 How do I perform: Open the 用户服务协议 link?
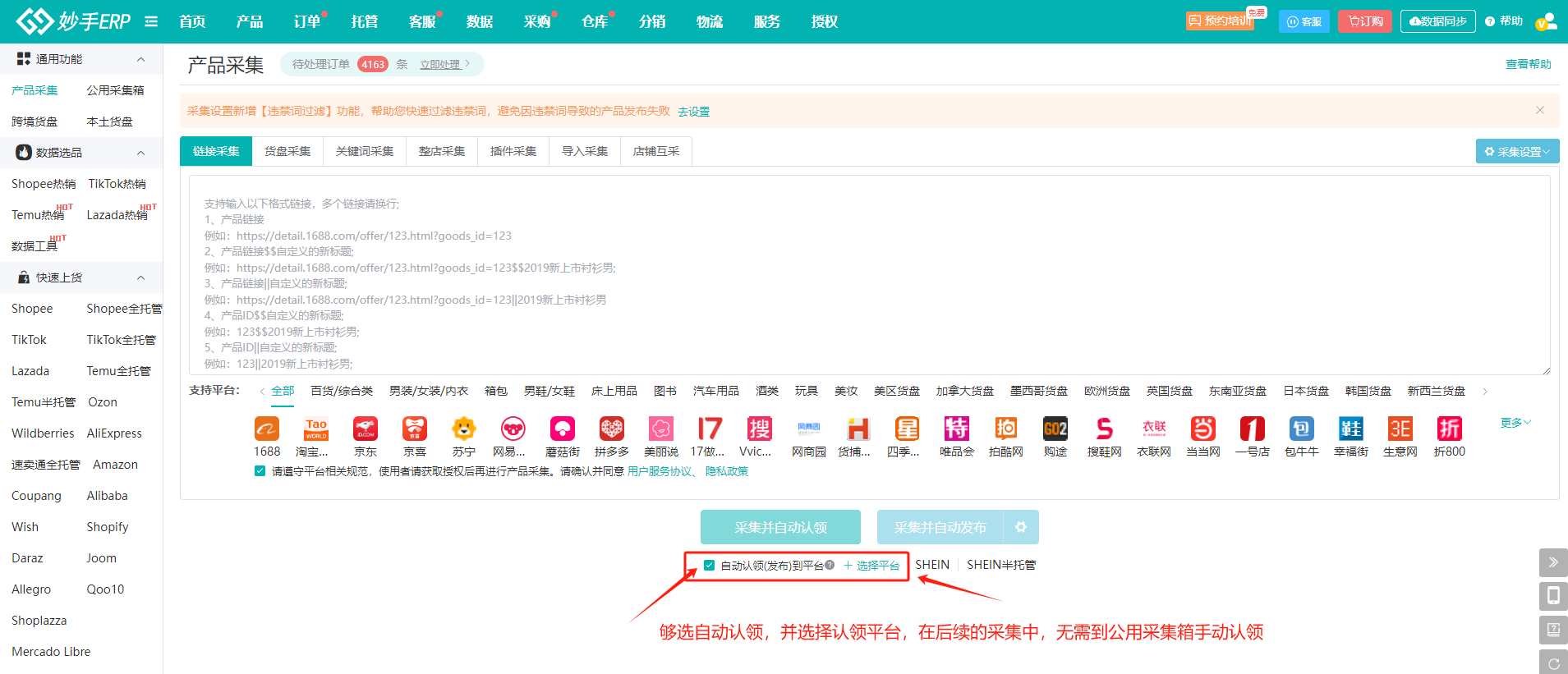coord(660,471)
